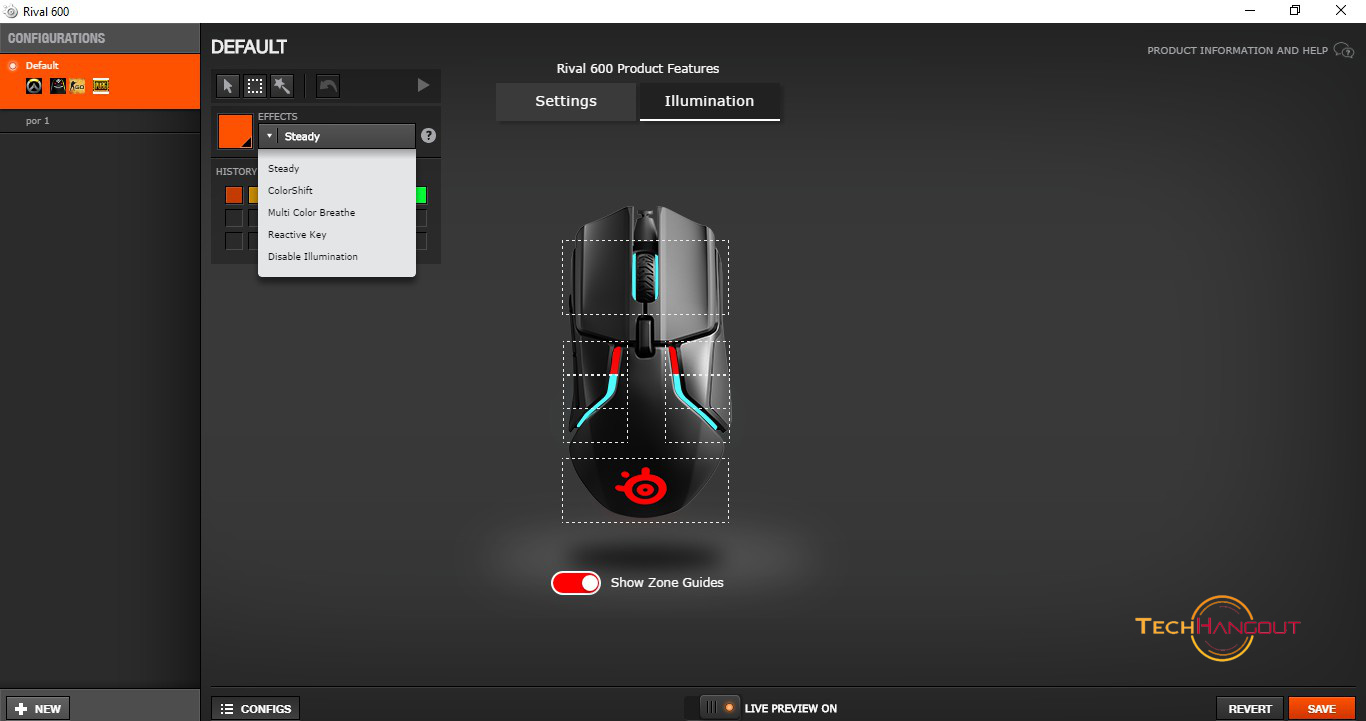This screenshot has width=1366, height=721.
Task: Click the Dota game icon under Default
Action: point(57,86)
